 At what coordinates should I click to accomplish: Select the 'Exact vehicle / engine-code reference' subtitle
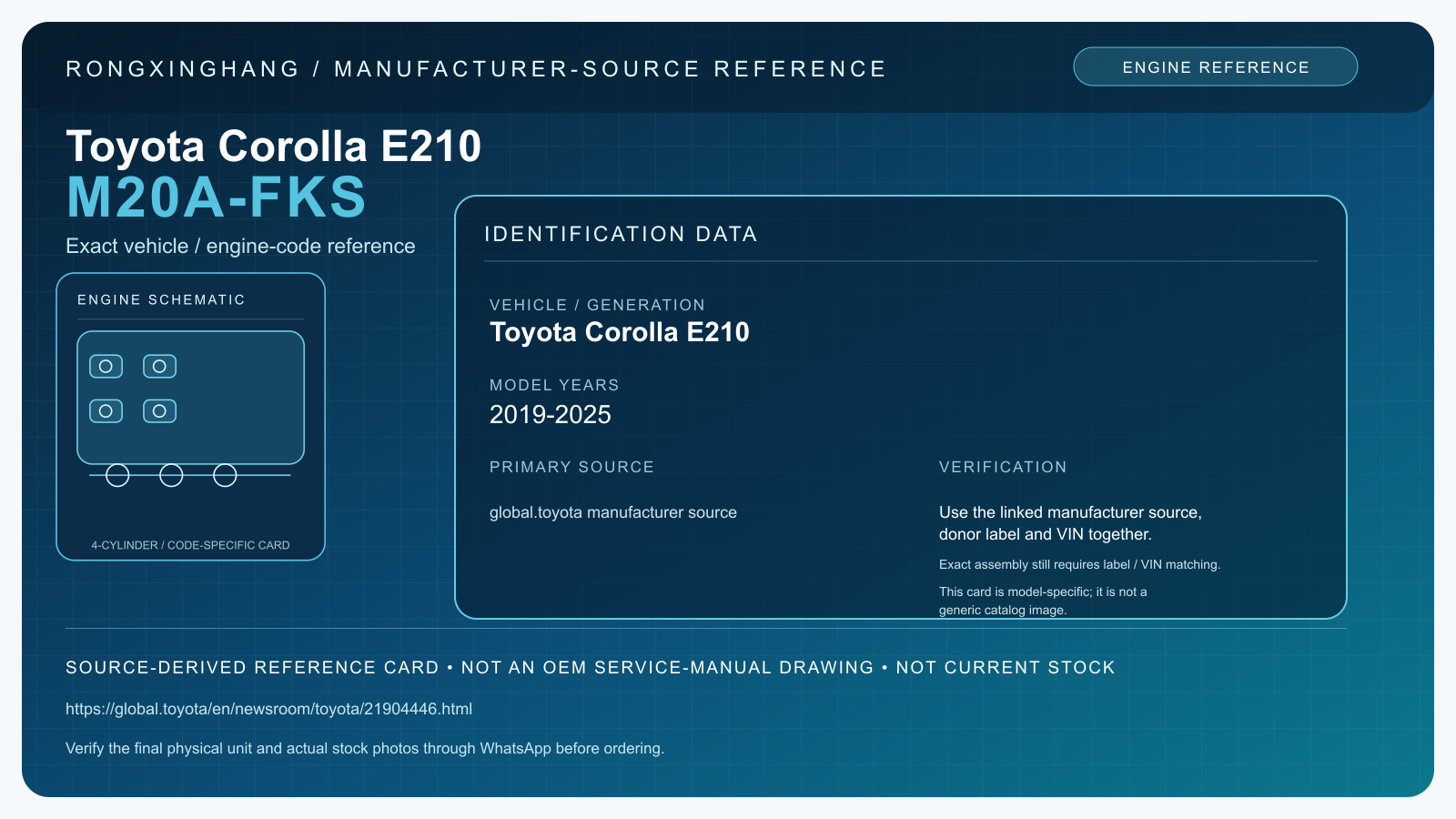[240, 246]
